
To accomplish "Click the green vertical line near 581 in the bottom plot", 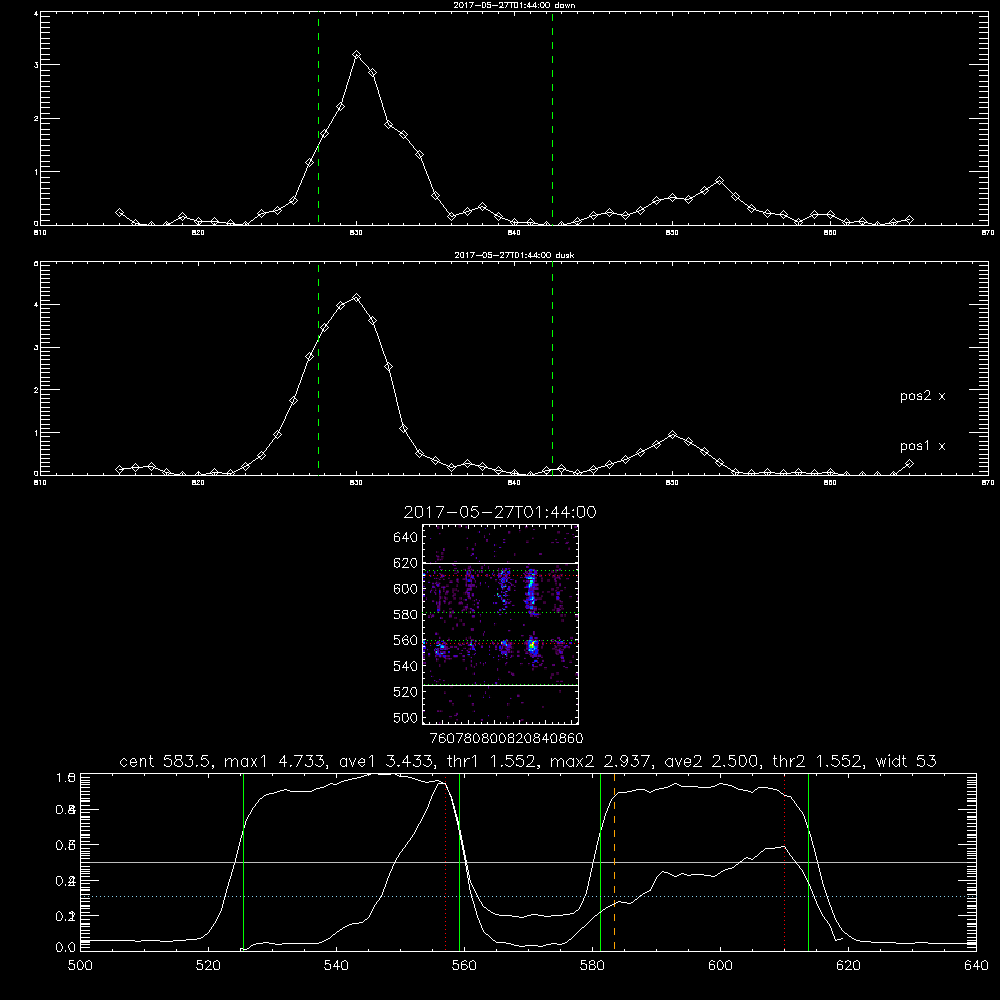I will click(600, 862).
